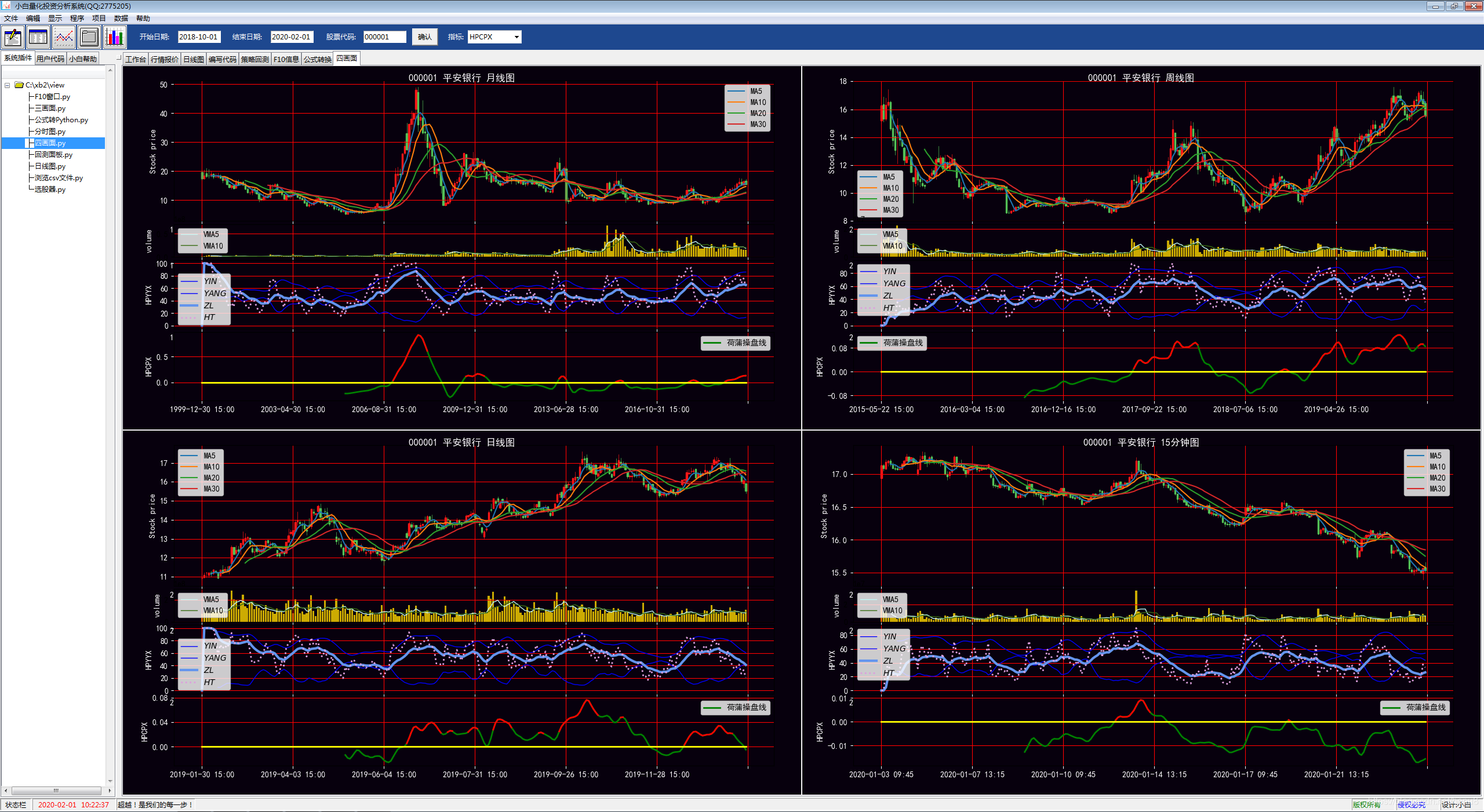The width and height of the screenshot is (1484, 812).
Task: Click the notepad-with-pencil toolbar icon
Action: pyautogui.click(x=13, y=37)
